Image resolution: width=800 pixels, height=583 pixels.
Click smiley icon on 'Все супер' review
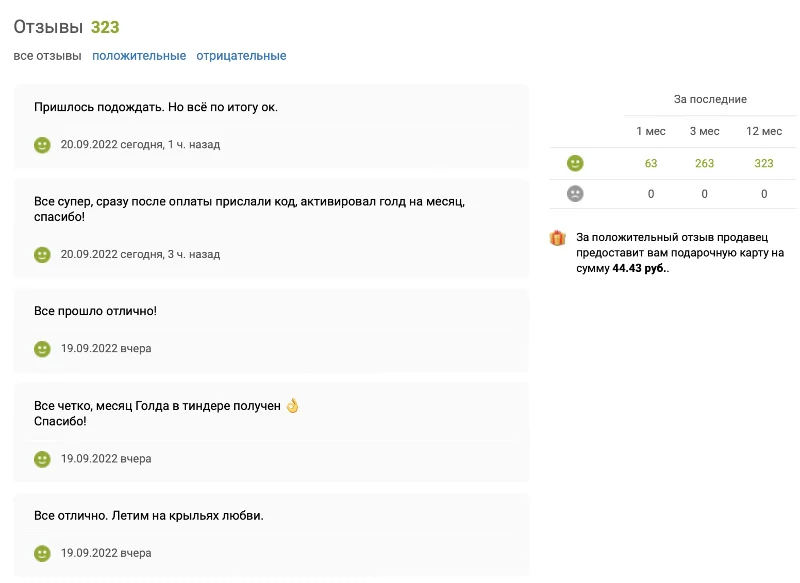coord(42,255)
